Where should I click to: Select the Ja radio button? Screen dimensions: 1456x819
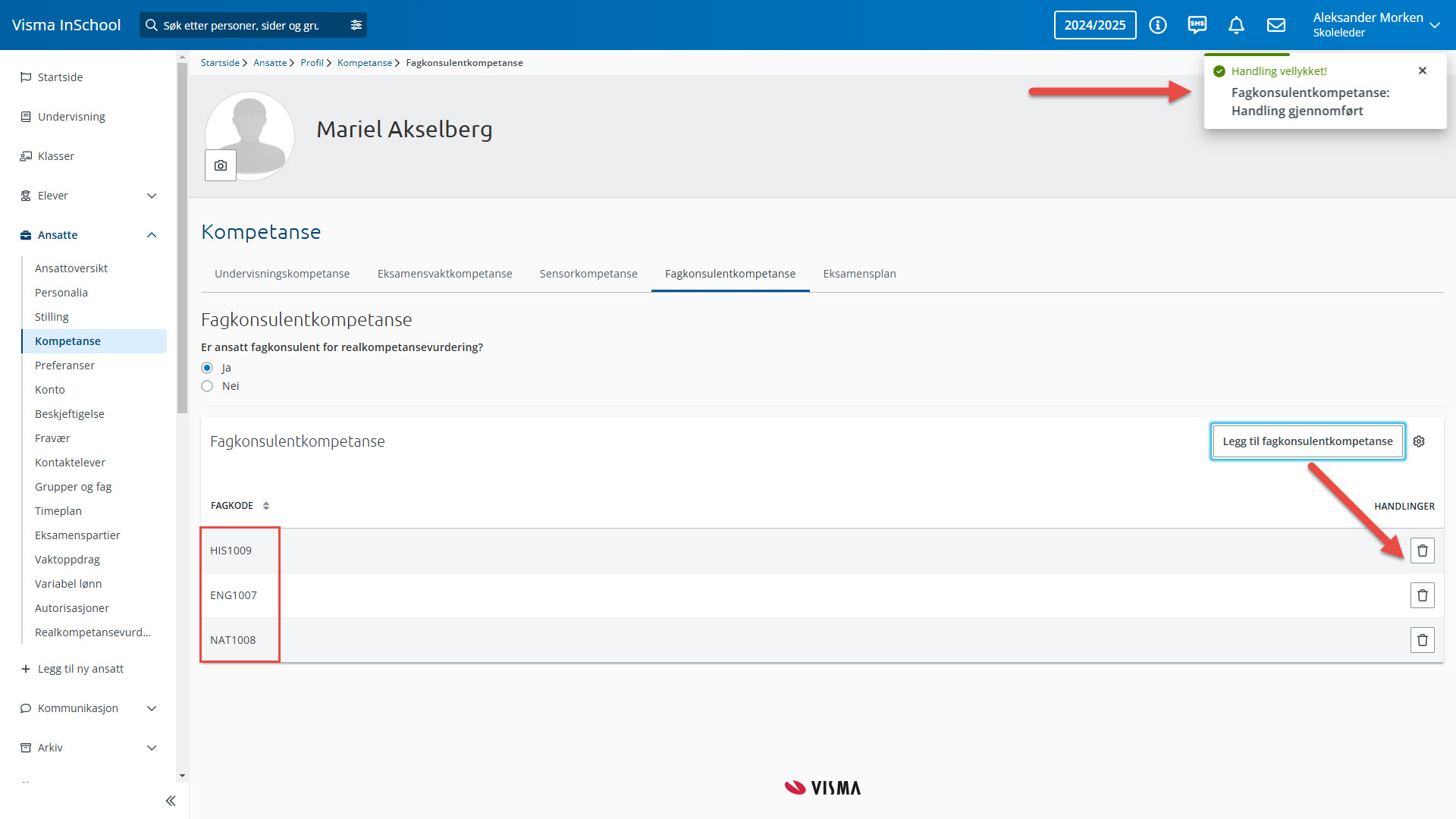pyautogui.click(x=207, y=368)
